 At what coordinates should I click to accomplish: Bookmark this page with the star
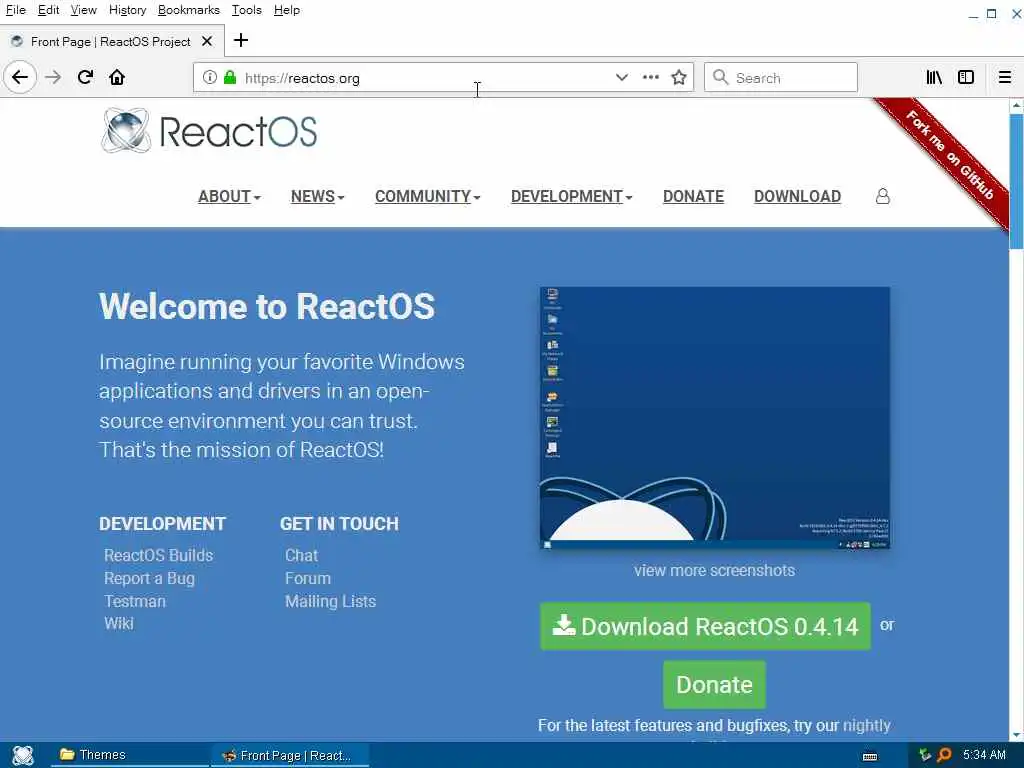coord(679,78)
